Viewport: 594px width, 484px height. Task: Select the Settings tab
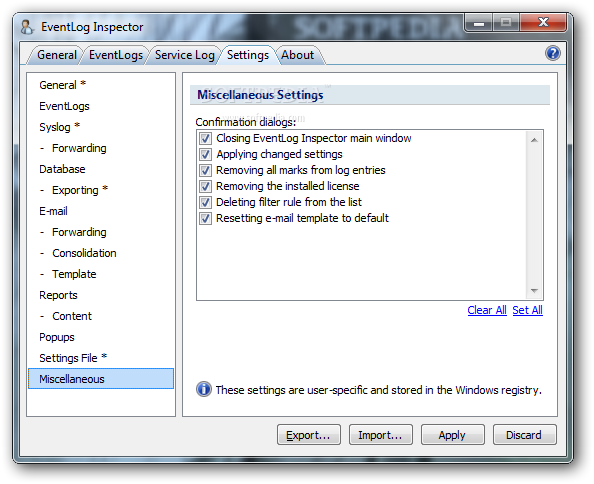click(x=248, y=55)
